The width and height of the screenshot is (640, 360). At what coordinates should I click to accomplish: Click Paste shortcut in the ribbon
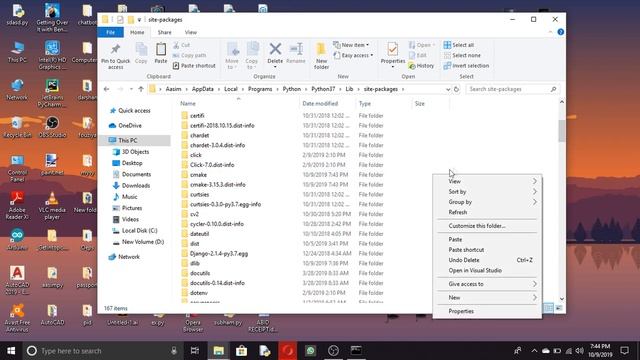coord(194,66)
